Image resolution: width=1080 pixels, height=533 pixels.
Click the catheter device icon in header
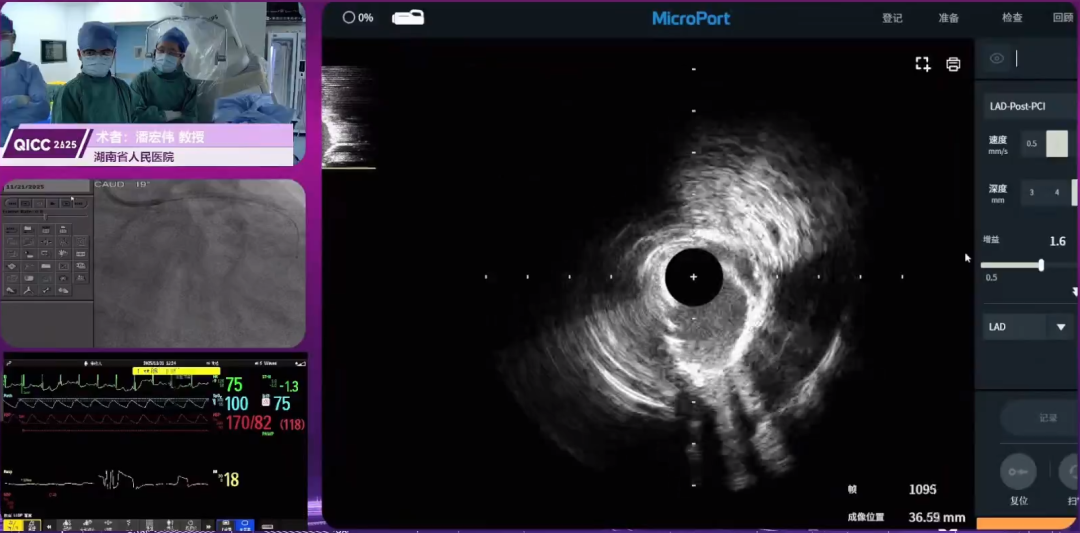pos(408,17)
